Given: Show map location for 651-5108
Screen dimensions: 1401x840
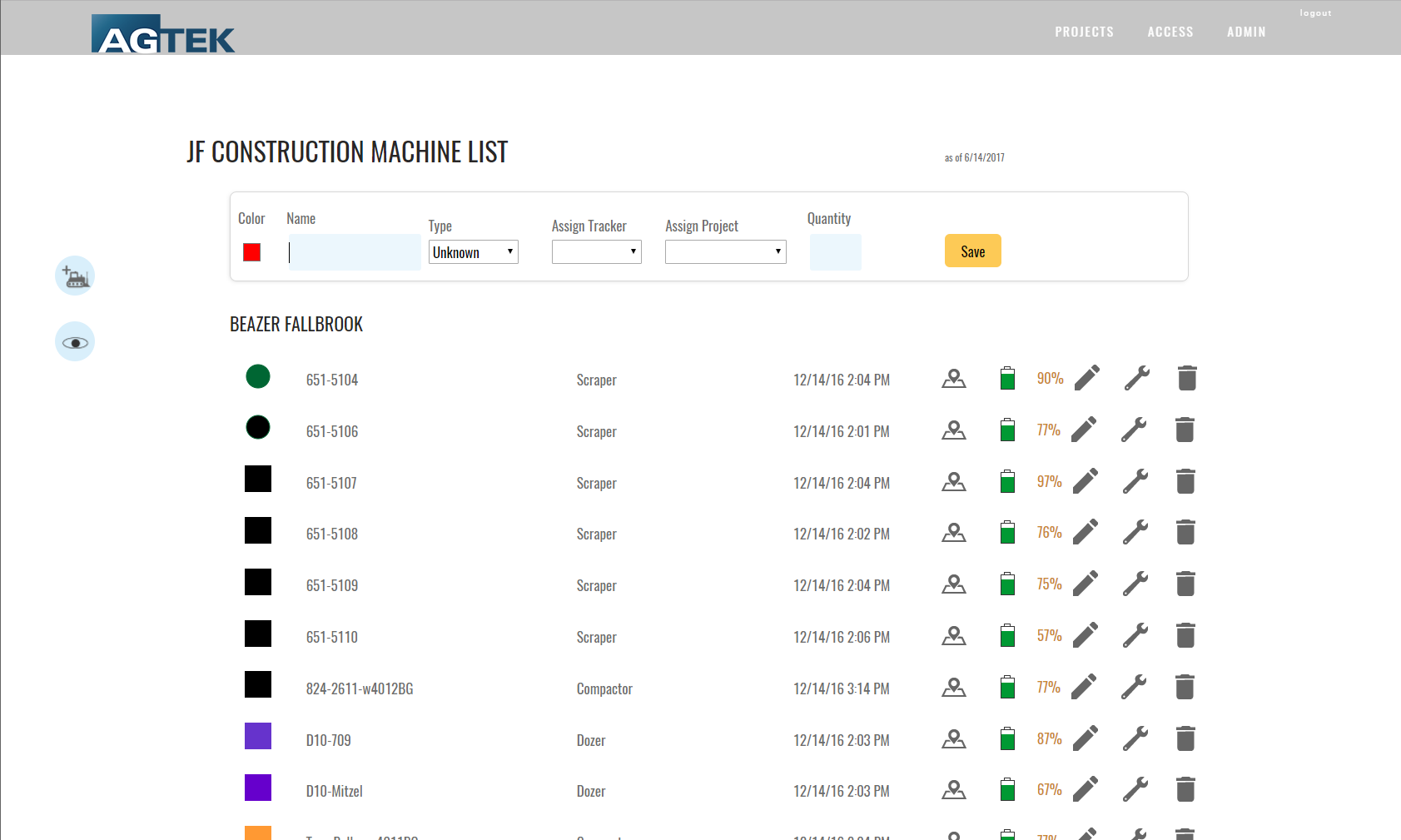Looking at the screenshot, I should (953, 533).
